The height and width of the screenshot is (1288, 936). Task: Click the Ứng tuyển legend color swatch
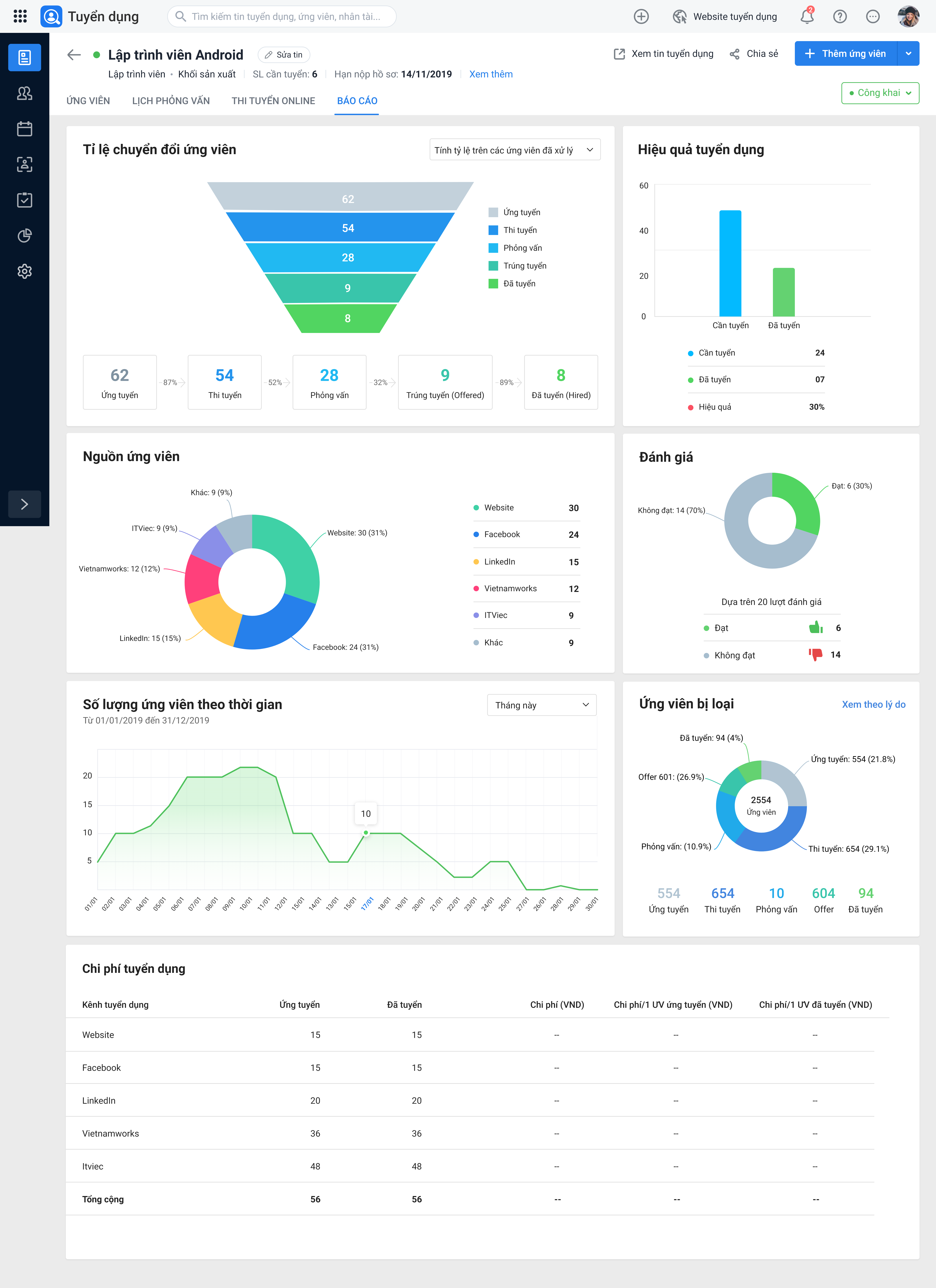point(493,212)
